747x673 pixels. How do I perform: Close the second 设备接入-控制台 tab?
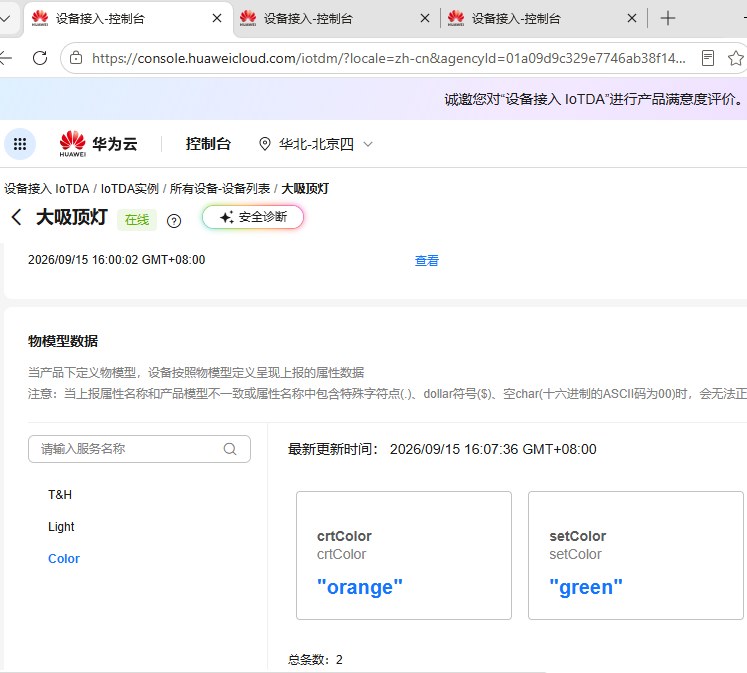point(425,19)
